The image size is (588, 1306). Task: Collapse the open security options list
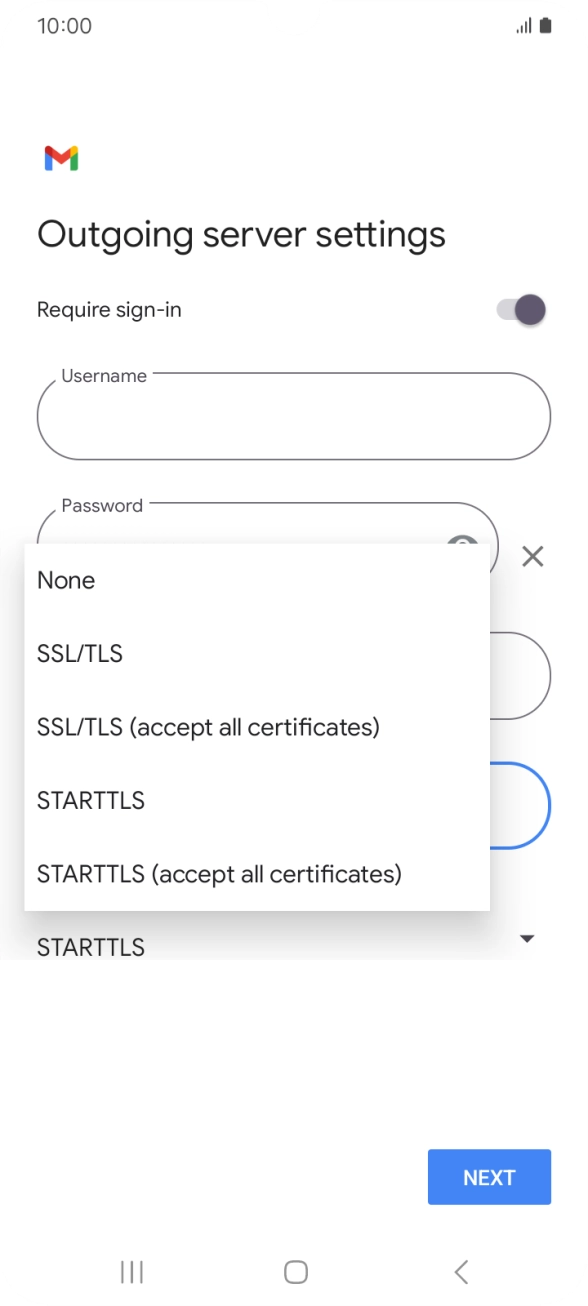point(525,938)
